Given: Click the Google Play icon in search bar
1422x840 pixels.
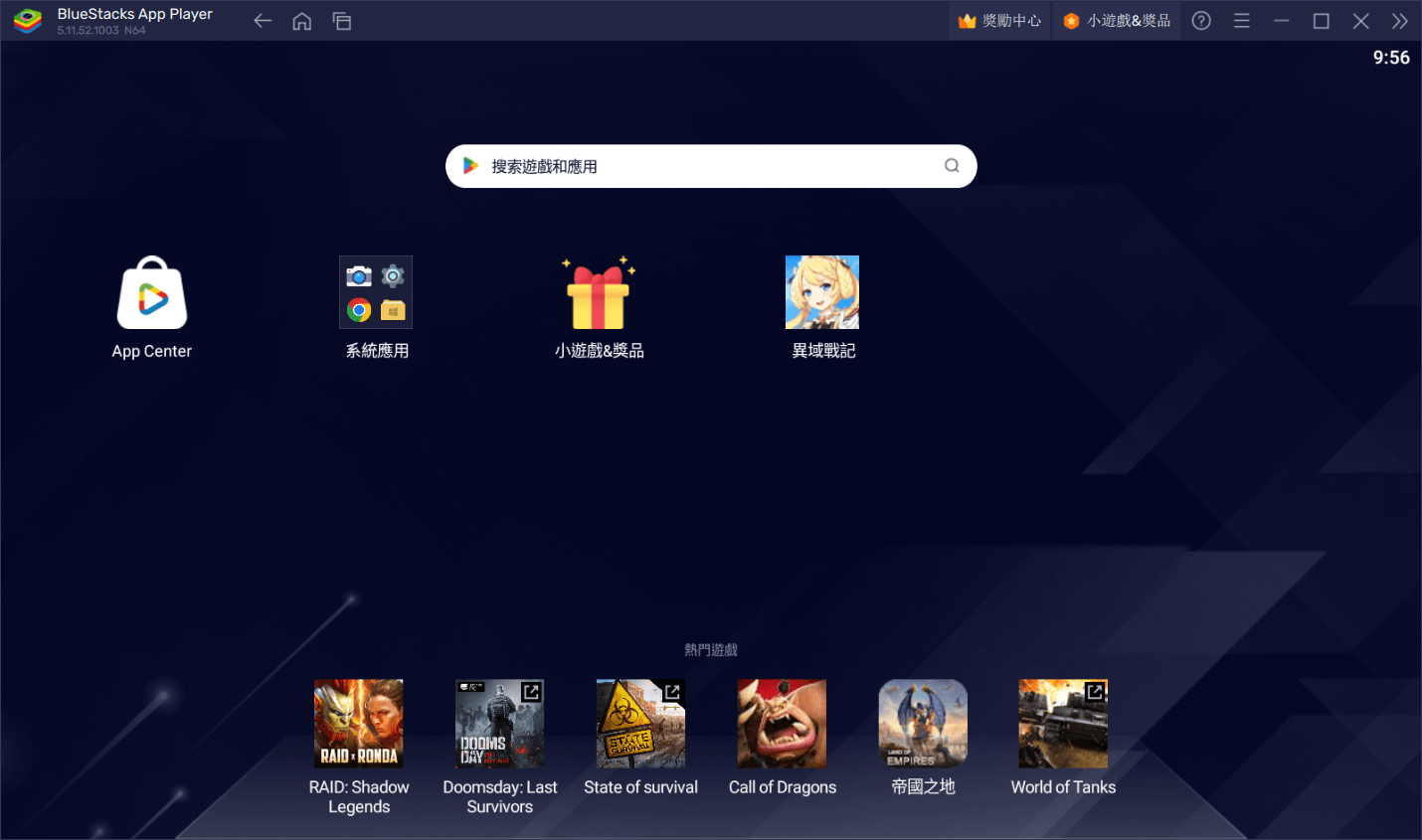Looking at the screenshot, I should (x=471, y=166).
